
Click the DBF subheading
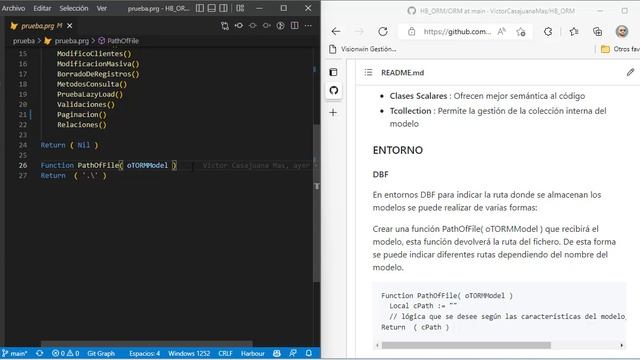click(x=380, y=175)
